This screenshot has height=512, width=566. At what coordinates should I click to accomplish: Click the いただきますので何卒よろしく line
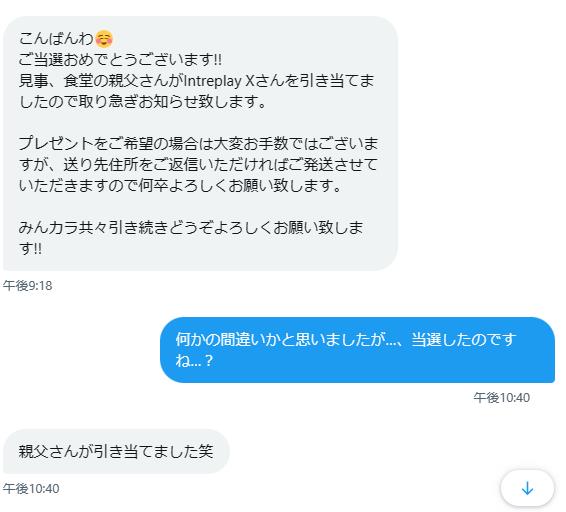180,185
